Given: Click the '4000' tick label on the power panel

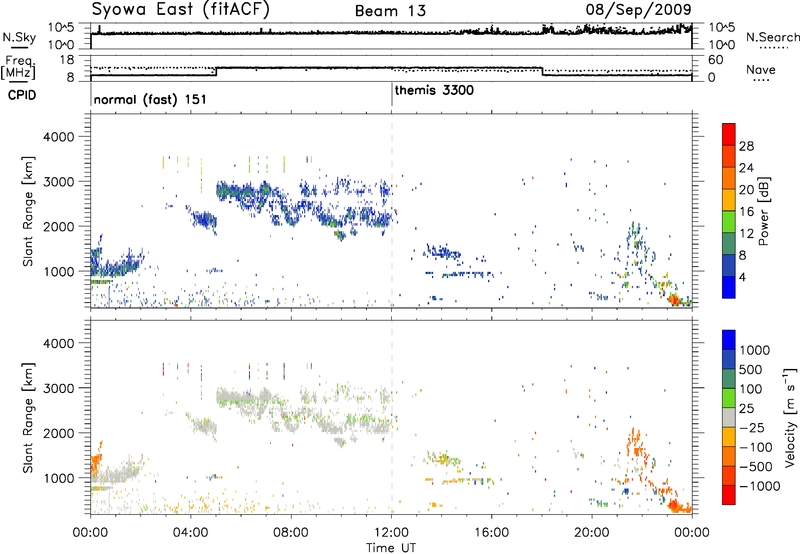Looking at the screenshot, I should pos(59,137).
